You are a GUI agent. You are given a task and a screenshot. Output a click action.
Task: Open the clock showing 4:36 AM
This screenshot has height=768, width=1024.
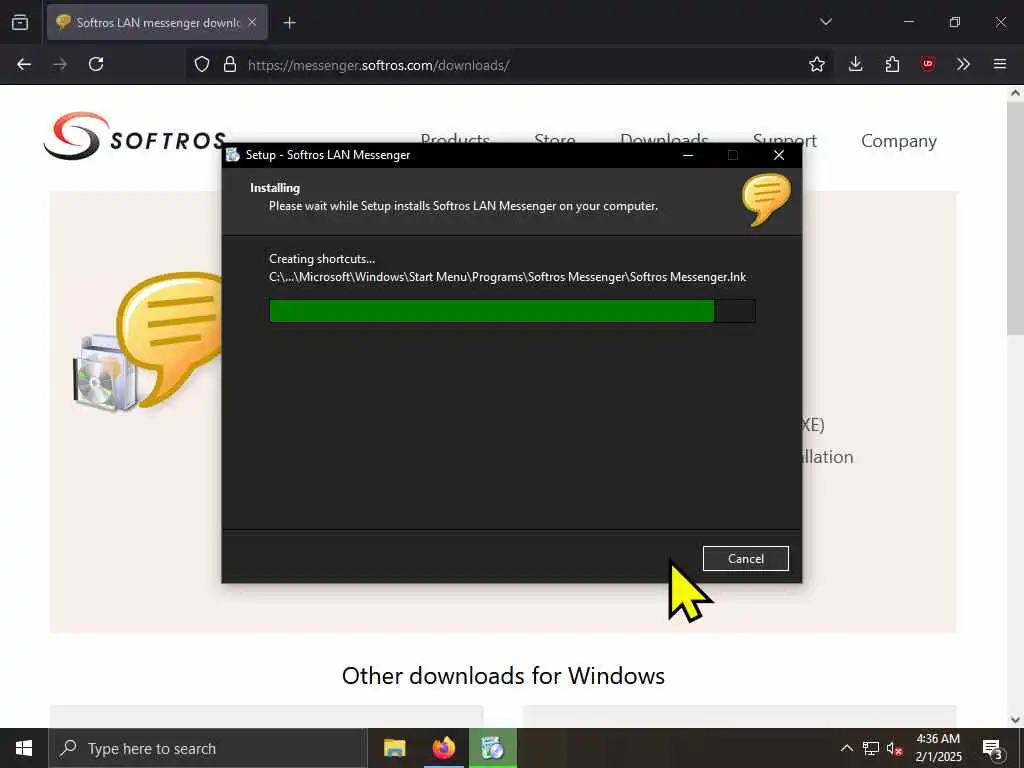[x=938, y=748]
